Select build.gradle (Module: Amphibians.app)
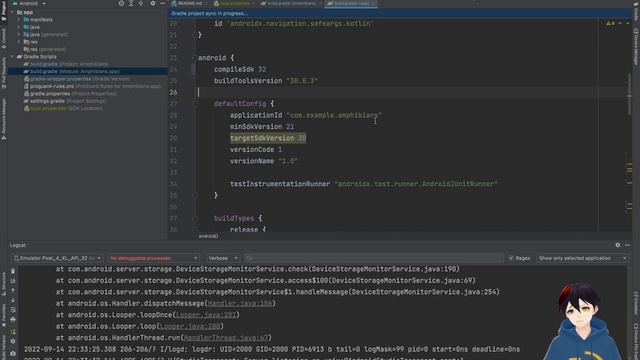640x360 pixels. 71,71
